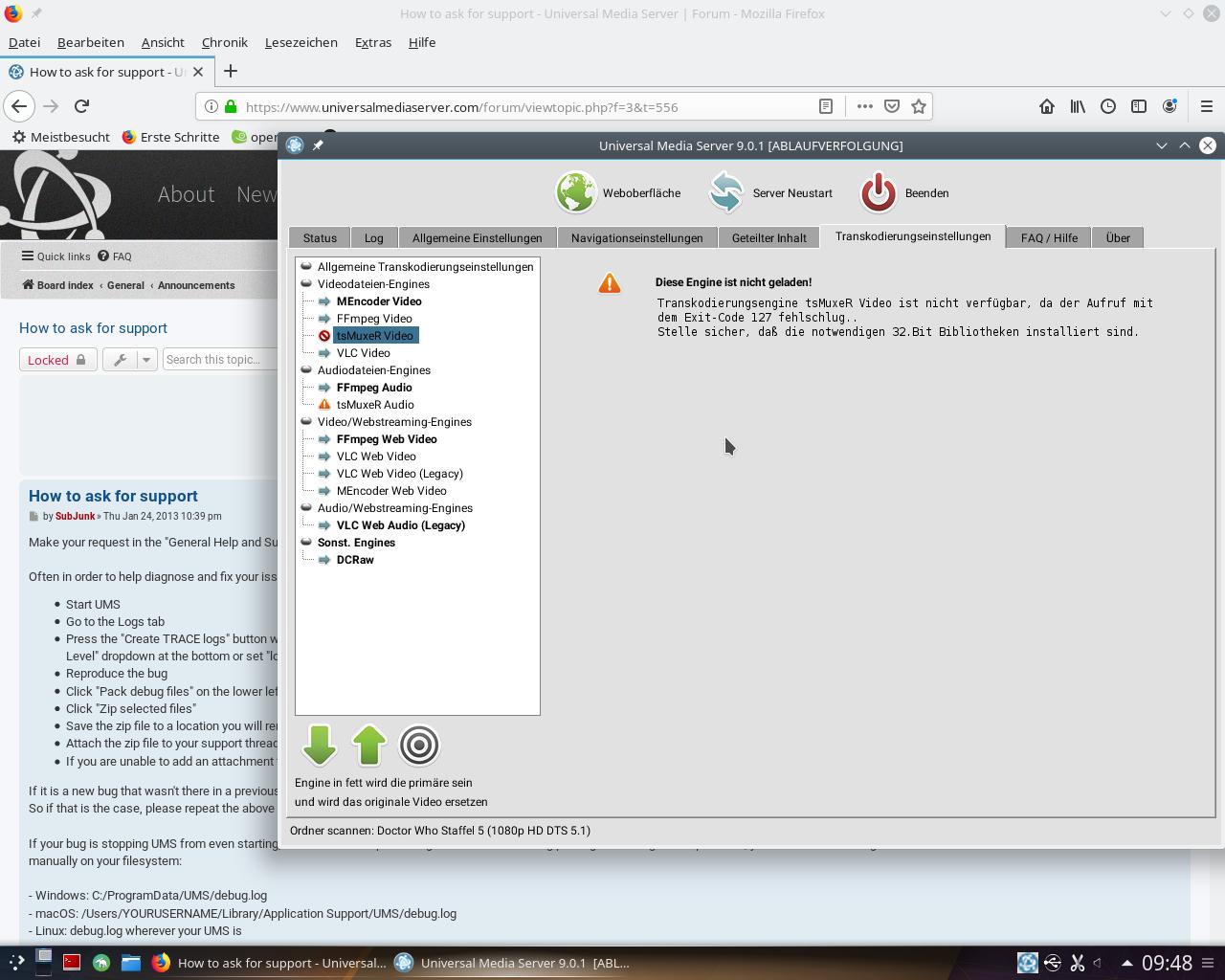Viewport: 1225px width, 980px height.
Task: Open Allgemeine Einstellungen tab
Action: pos(477,237)
